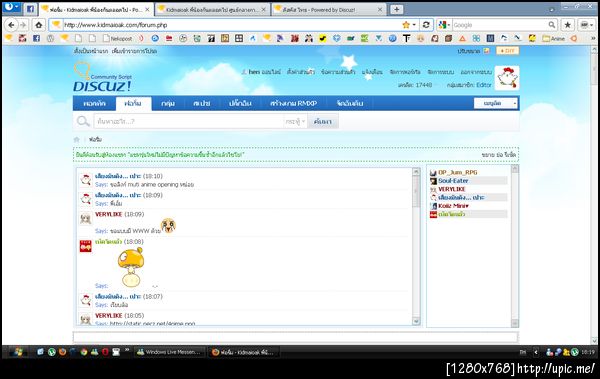Select Koiiz Mini in the online users list

click(x=453, y=206)
